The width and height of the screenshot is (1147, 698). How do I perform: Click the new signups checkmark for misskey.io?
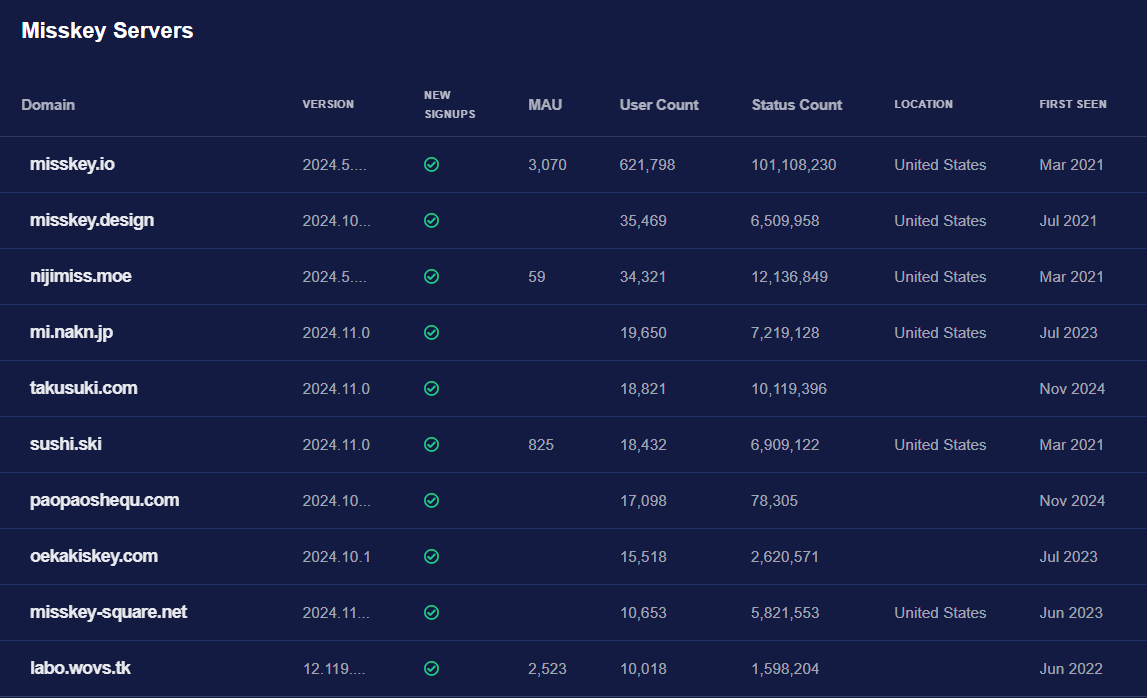tap(432, 165)
